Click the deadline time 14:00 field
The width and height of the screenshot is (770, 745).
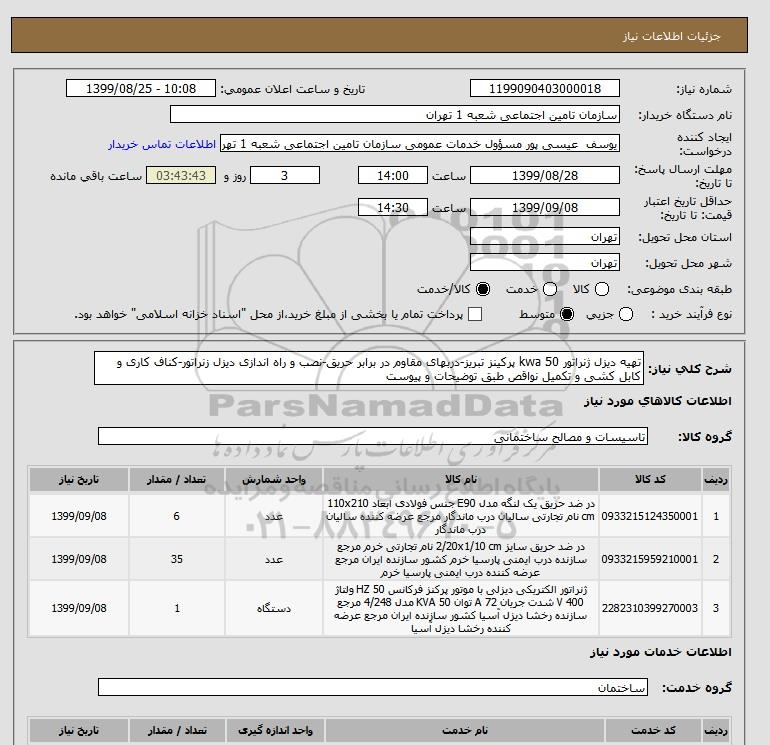(x=392, y=175)
